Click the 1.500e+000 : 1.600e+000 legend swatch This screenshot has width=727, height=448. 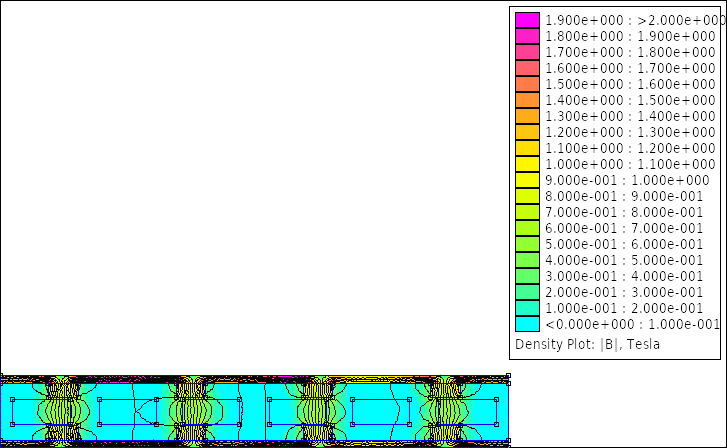527,84
